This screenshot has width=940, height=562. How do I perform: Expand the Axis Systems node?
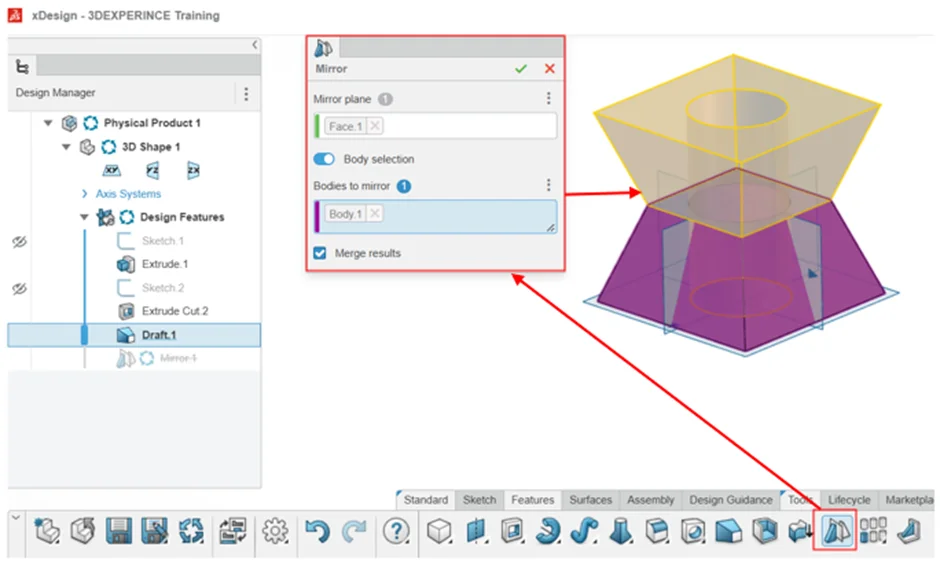click(85, 194)
